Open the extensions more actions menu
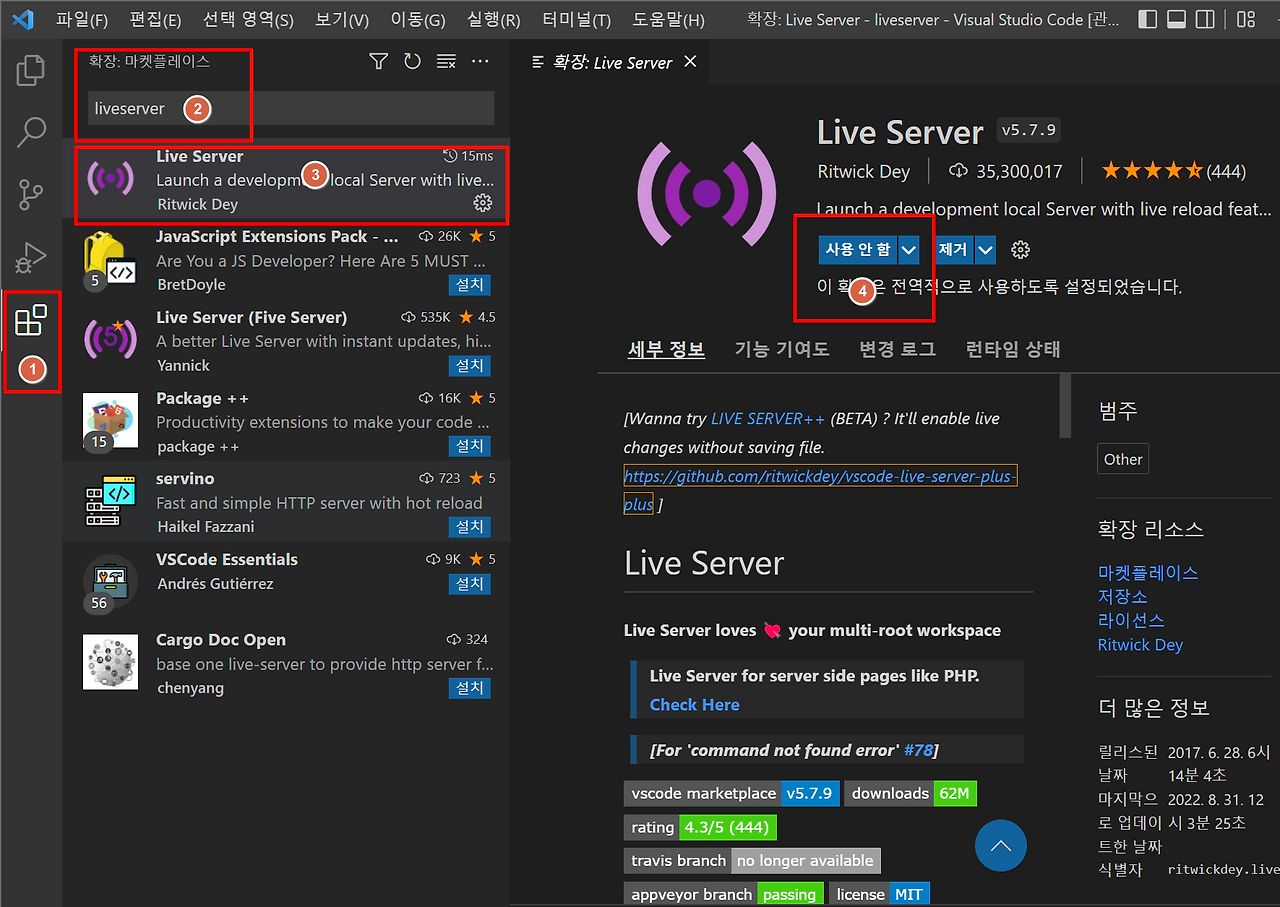1280x907 pixels. pos(480,61)
